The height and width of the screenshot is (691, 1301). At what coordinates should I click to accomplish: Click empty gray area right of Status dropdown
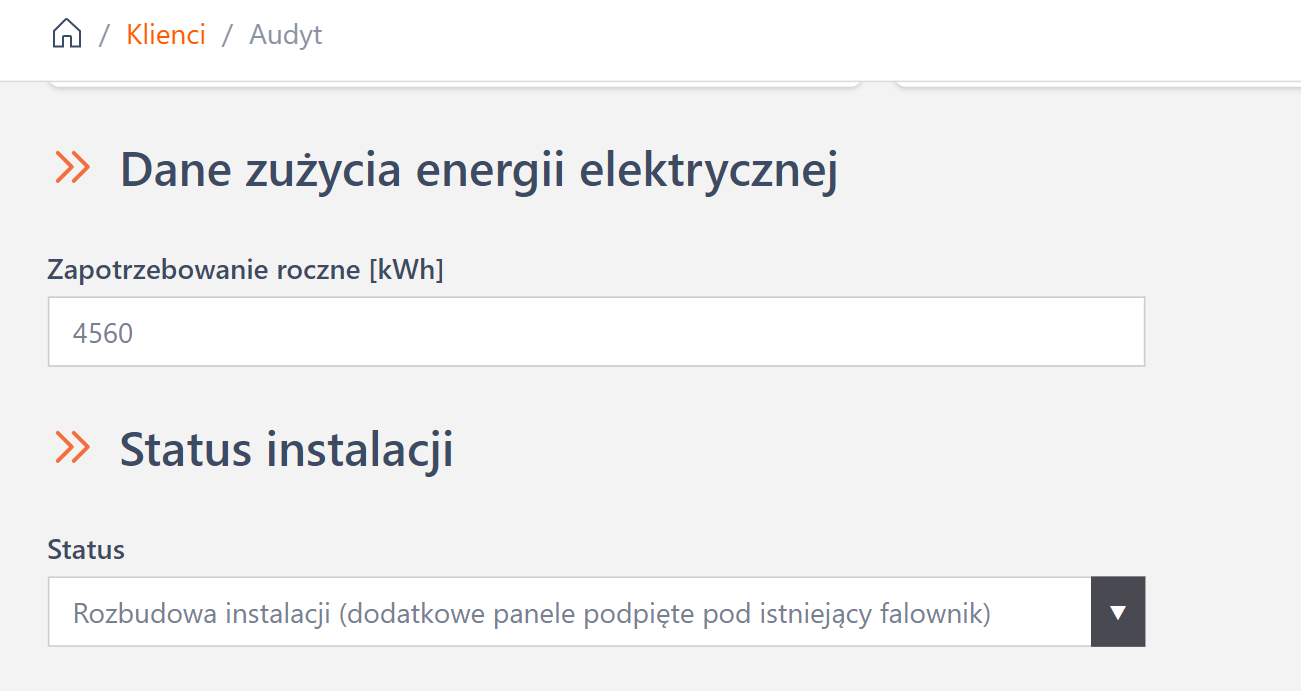point(1222,612)
